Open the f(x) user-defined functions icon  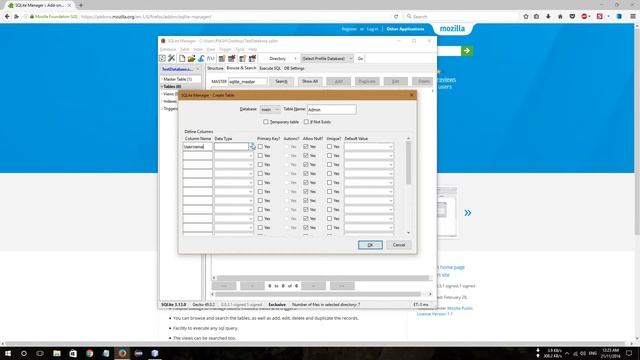[211, 58]
